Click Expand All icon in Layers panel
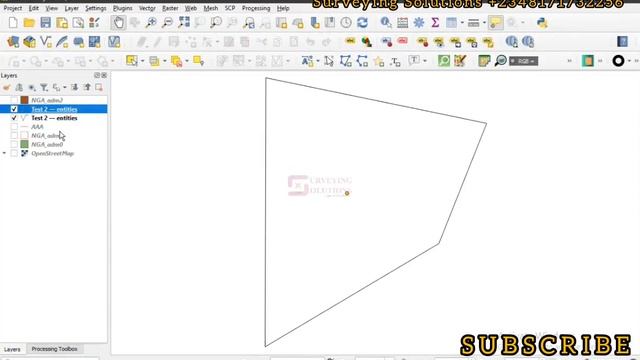 [74, 87]
